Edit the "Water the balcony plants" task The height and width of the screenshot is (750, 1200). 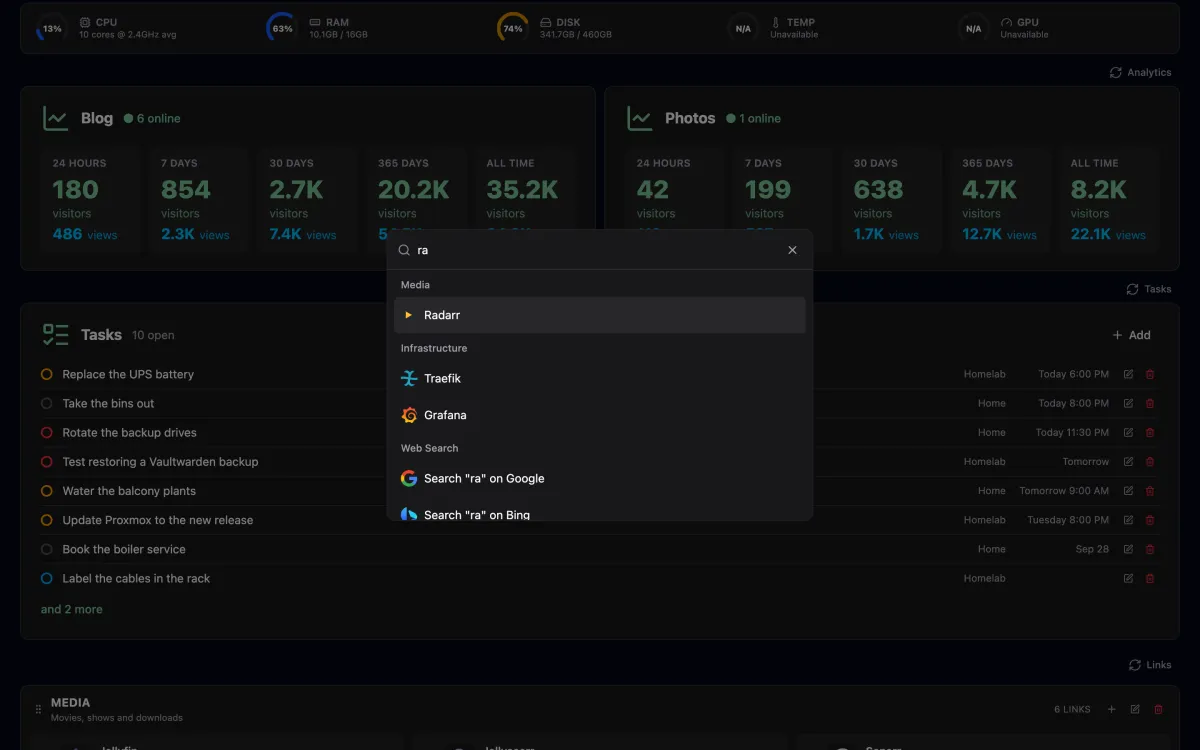1128,491
